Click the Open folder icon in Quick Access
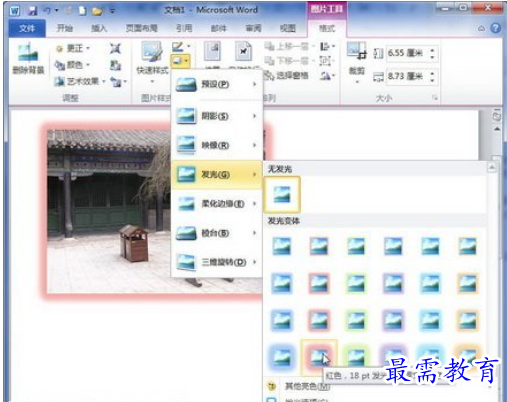This screenshot has width=507, height=402. (97, 11)
